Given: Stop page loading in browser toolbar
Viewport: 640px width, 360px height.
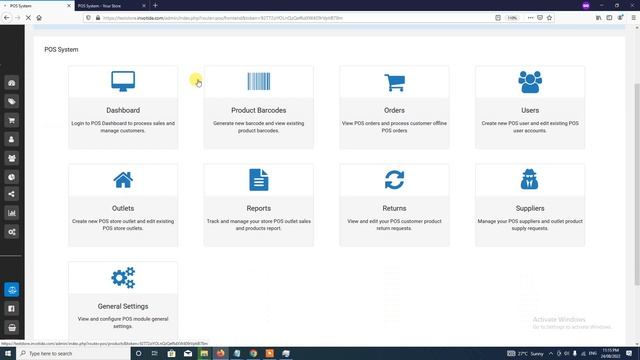Looking at the screenshot, I should (28, 18).
